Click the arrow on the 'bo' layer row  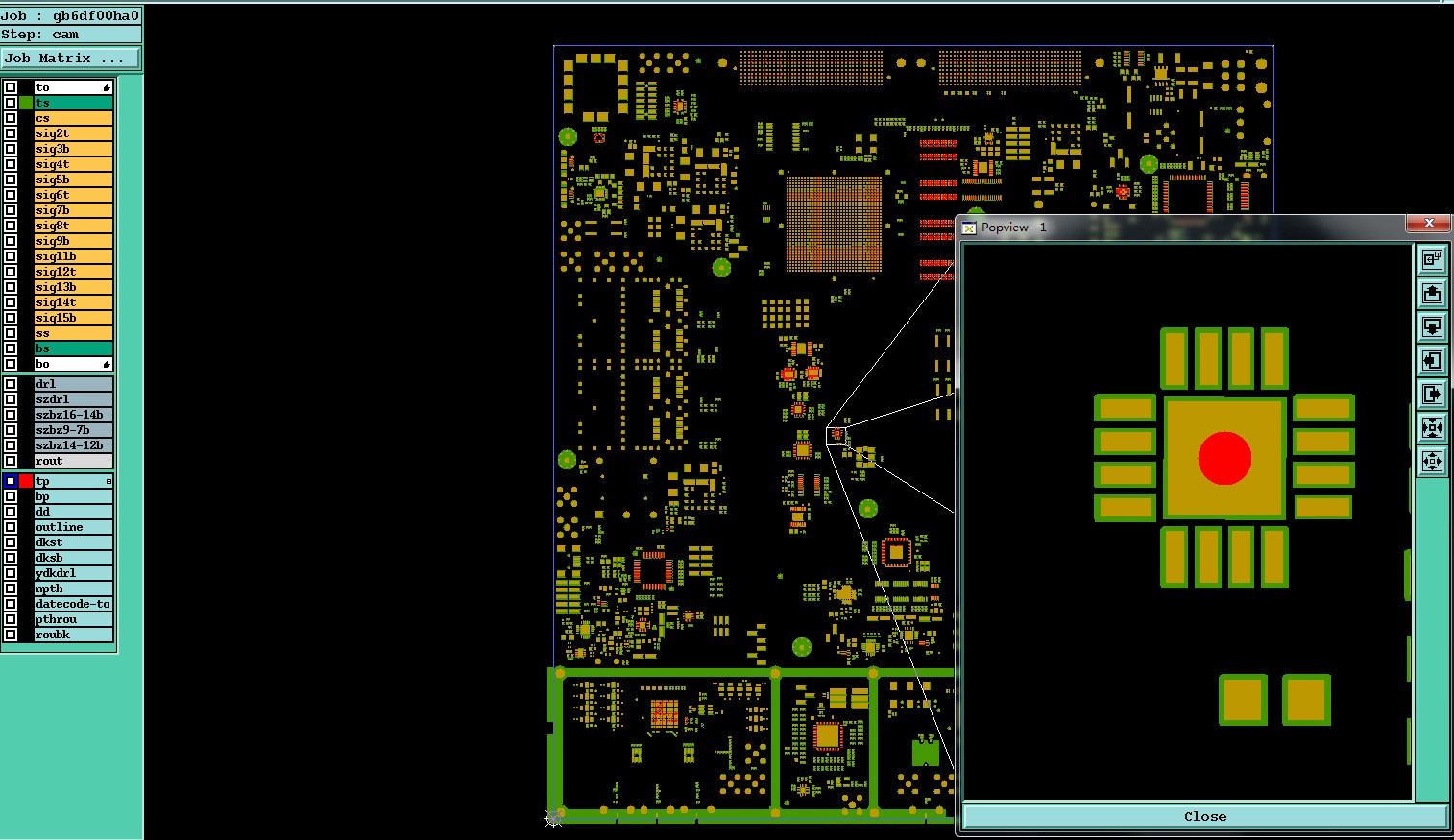pyautogui.click(x=107, y=364)
